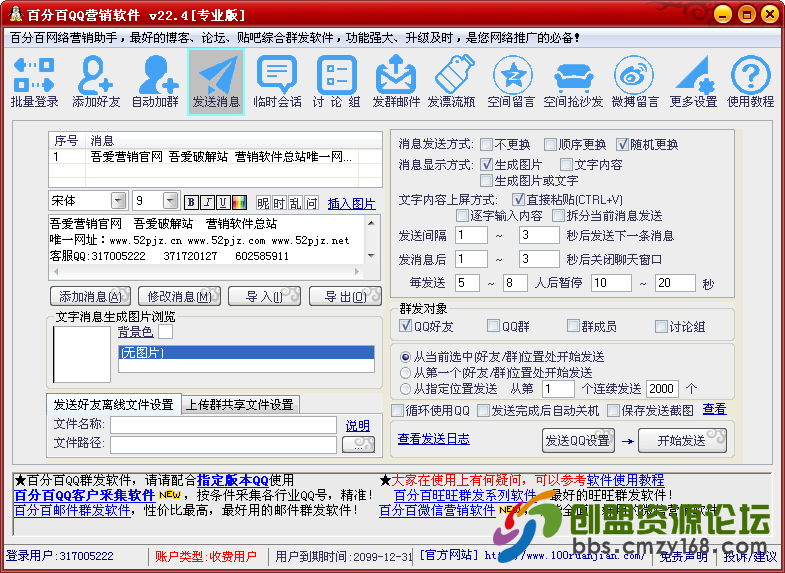The width and height of the screenshot is (785, 573).
Task: Click the 导出(O) export button
Action: coord(345,296)
